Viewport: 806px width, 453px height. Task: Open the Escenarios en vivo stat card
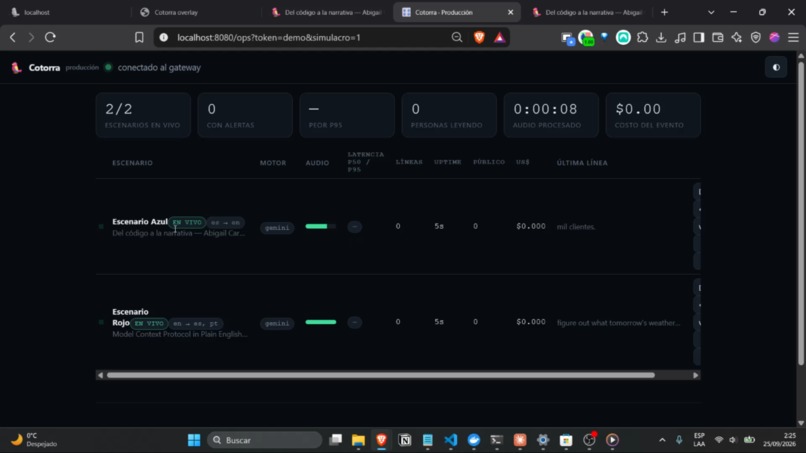click(143, 115)
